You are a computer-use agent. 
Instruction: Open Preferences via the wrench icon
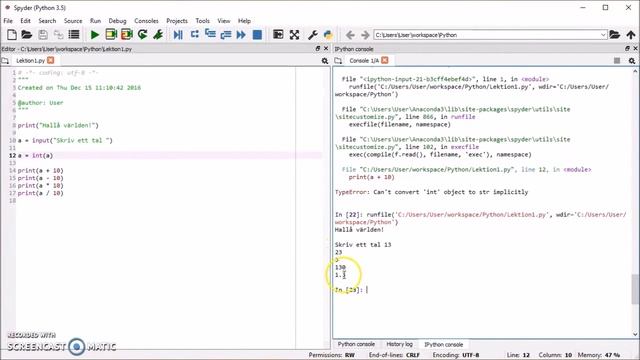click(313, 35)
